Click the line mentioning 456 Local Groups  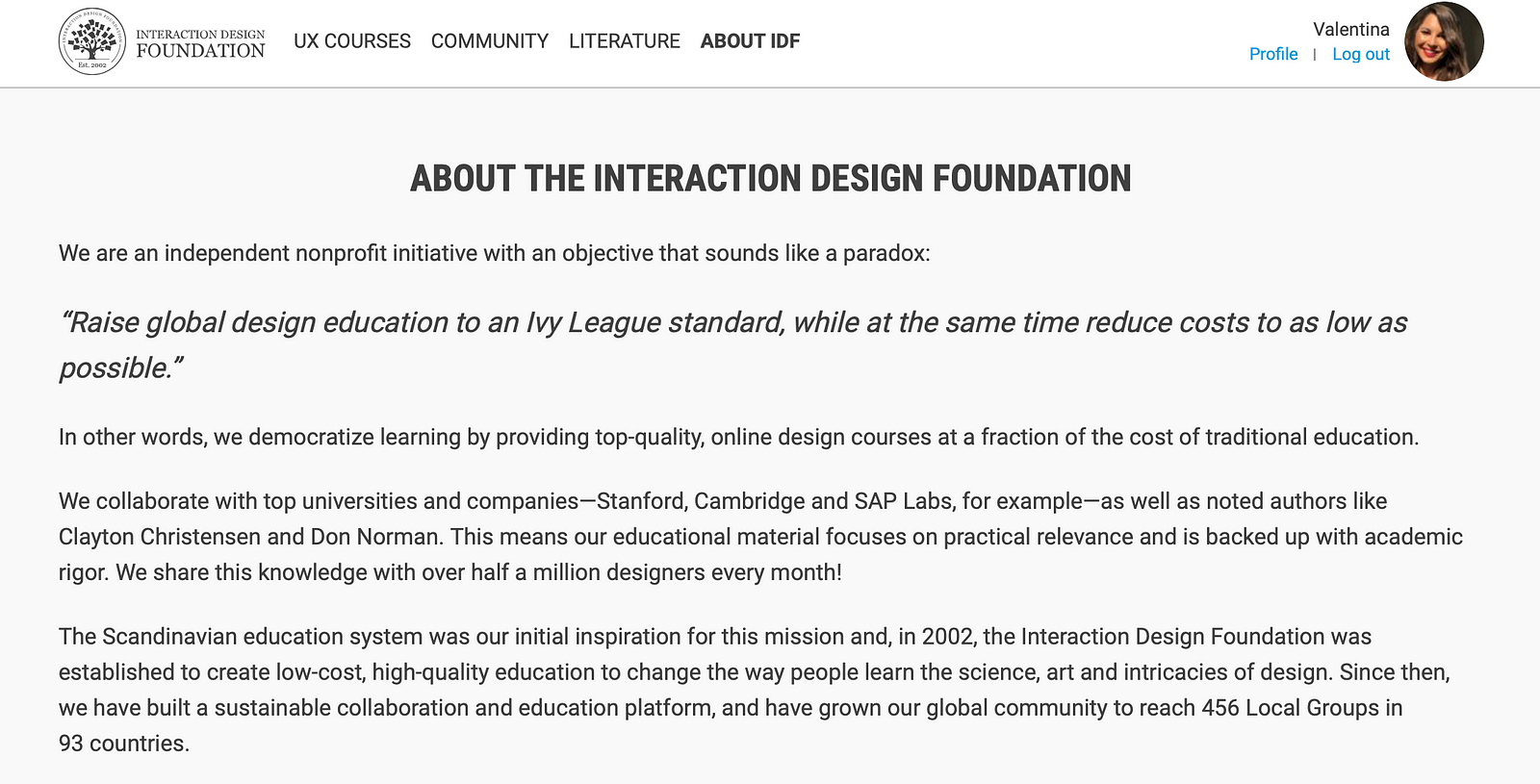tap(731, 708)
